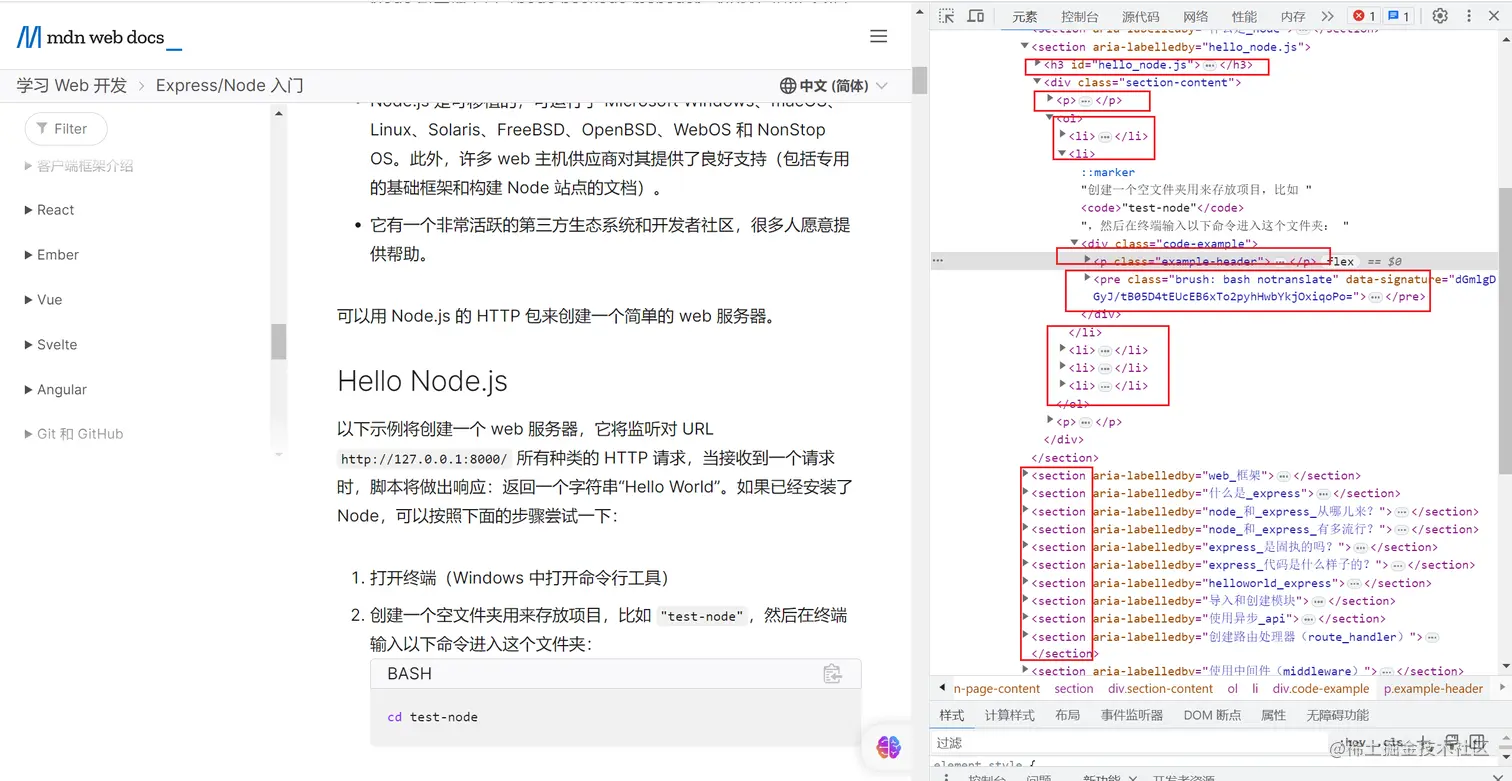
Task: Open DevTools settings gear
Action: pyautogui.click(x=1440, y=16)
